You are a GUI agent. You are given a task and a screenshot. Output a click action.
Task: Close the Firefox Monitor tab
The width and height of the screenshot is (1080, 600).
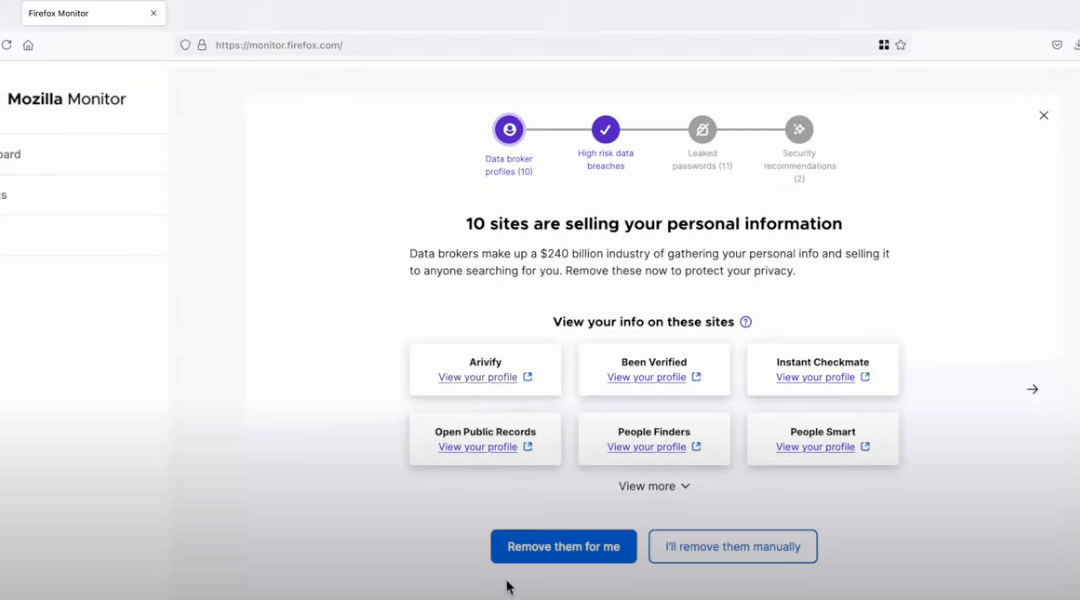(x=153, y=14)
